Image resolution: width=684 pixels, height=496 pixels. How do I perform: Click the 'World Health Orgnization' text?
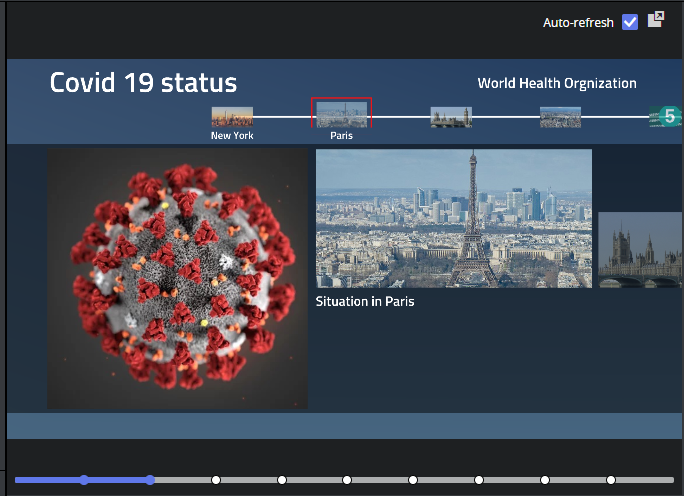click(556, 83)
